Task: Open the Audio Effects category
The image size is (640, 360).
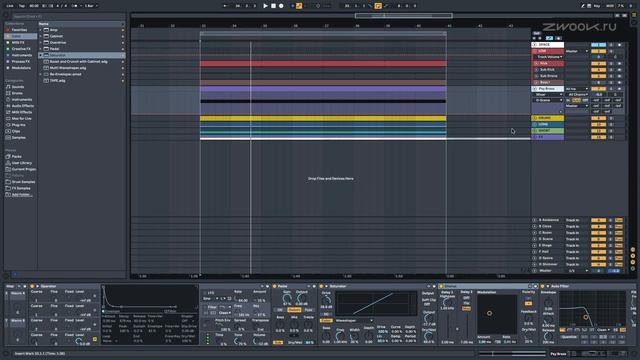Action: pos(22,106)
